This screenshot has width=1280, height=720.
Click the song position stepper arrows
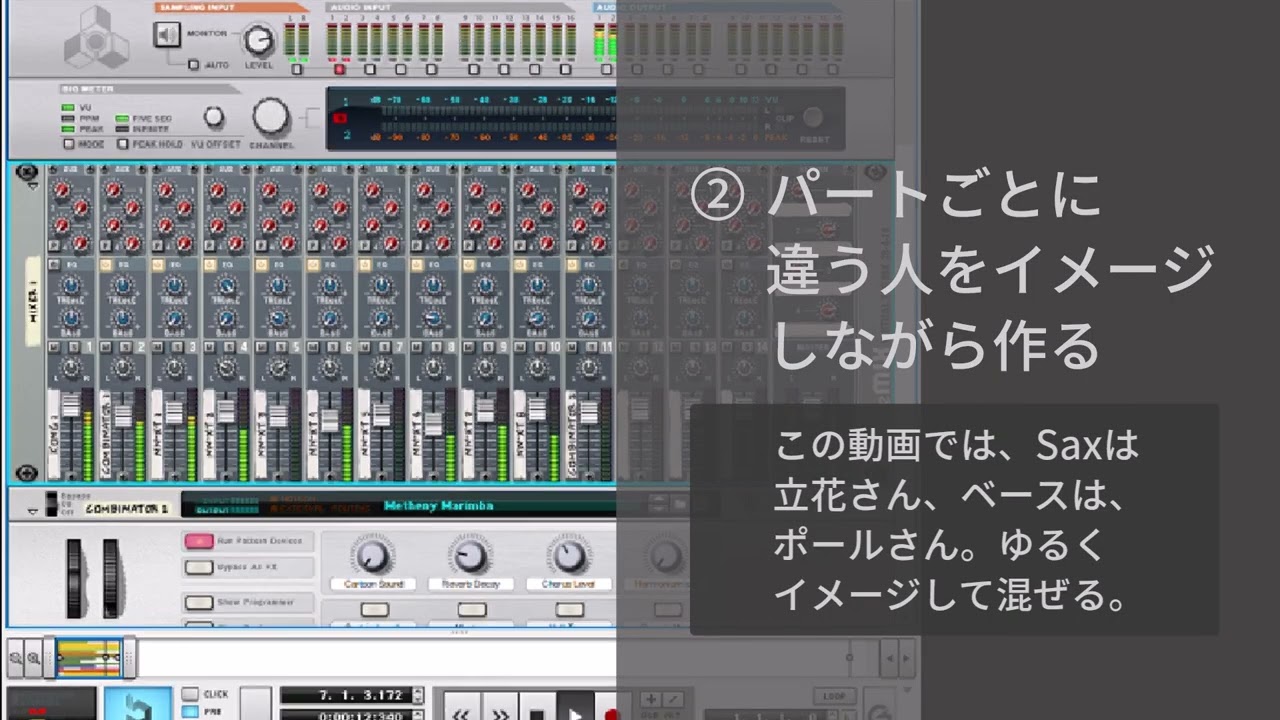coord(418,694)
